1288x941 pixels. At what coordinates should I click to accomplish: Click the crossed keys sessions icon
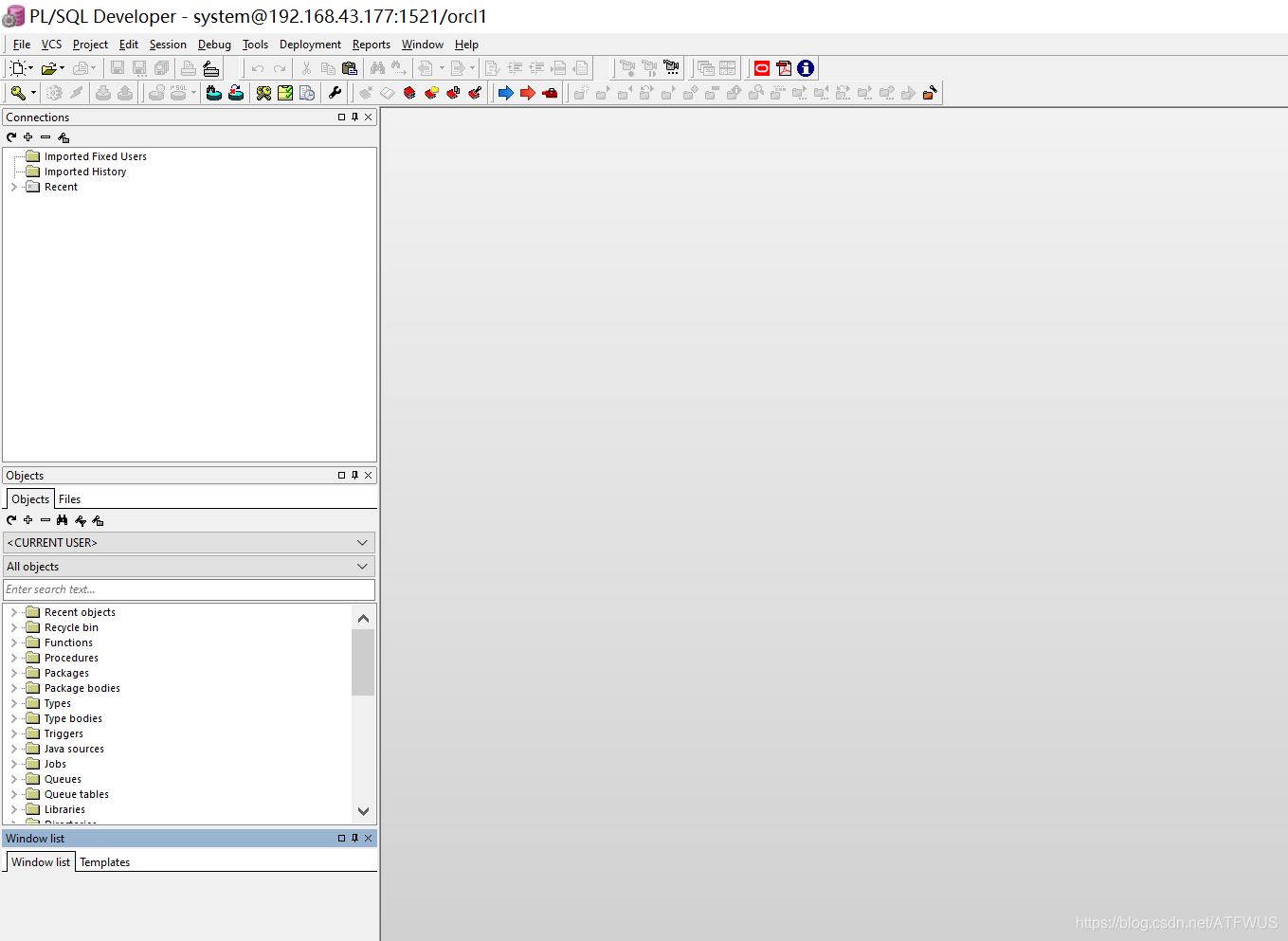pyautogui.click(x=263, y=93)
